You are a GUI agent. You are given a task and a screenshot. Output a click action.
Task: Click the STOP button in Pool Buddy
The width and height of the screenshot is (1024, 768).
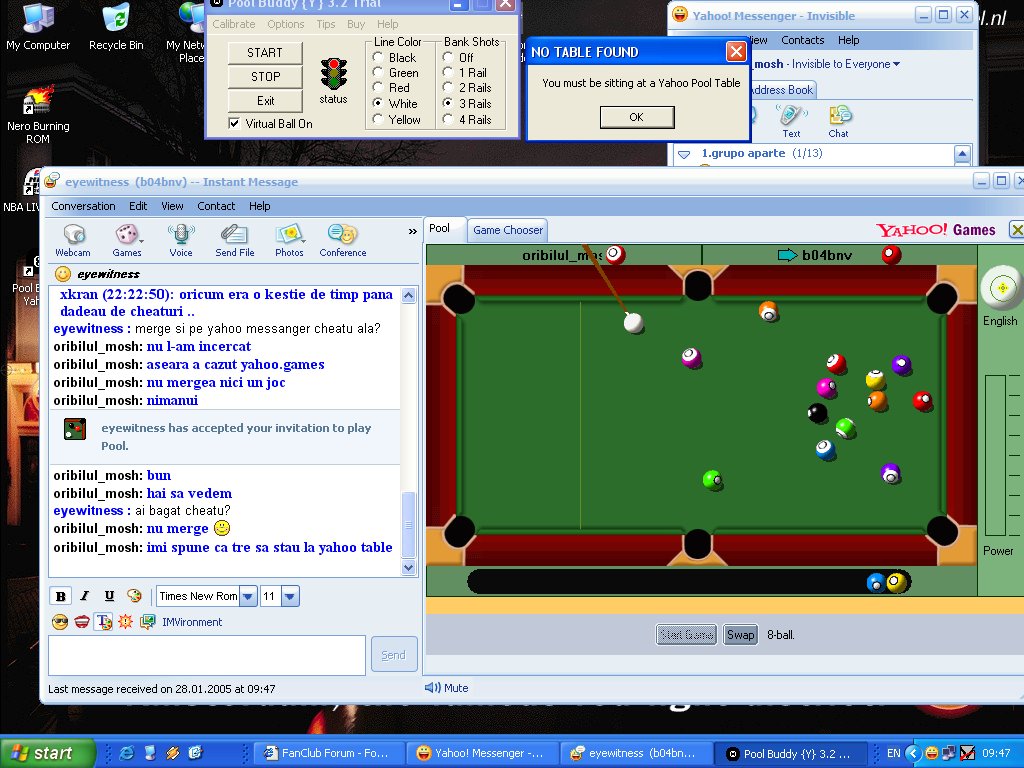point(265,76)
